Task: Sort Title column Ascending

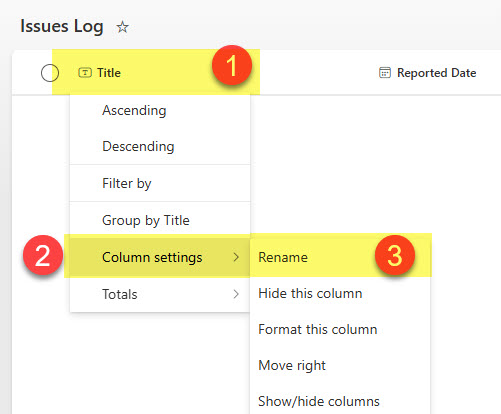Action: point(160,110)
